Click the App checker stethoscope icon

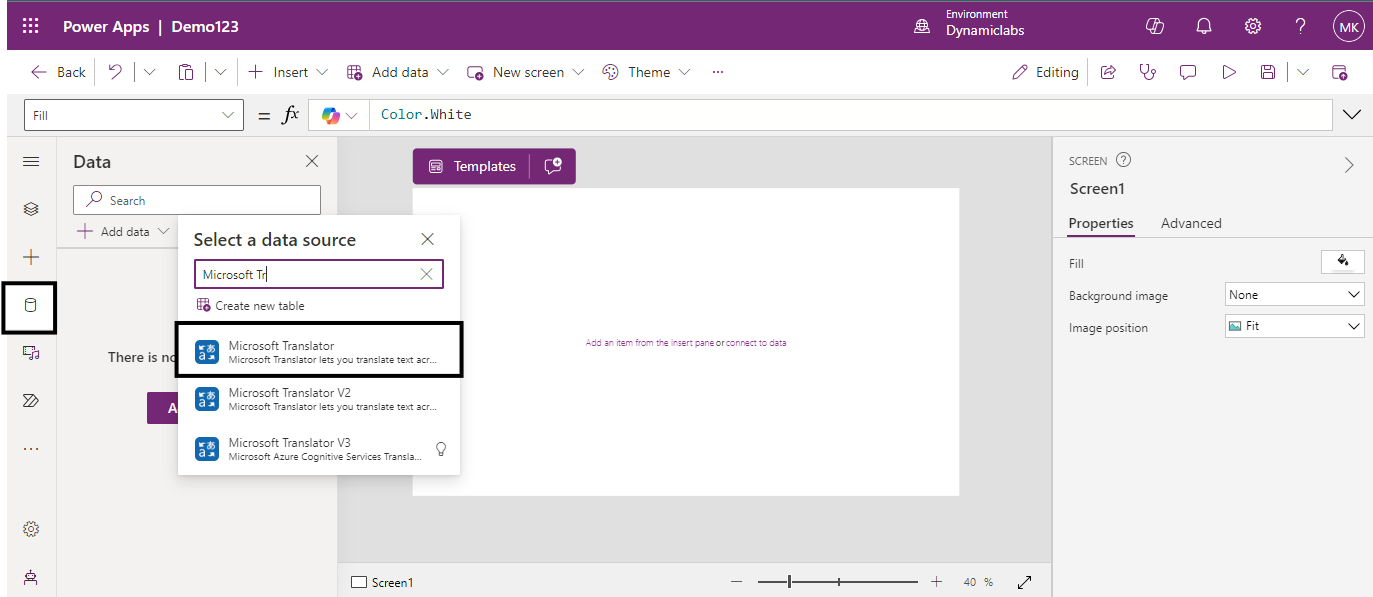(x=1147, y=72)
